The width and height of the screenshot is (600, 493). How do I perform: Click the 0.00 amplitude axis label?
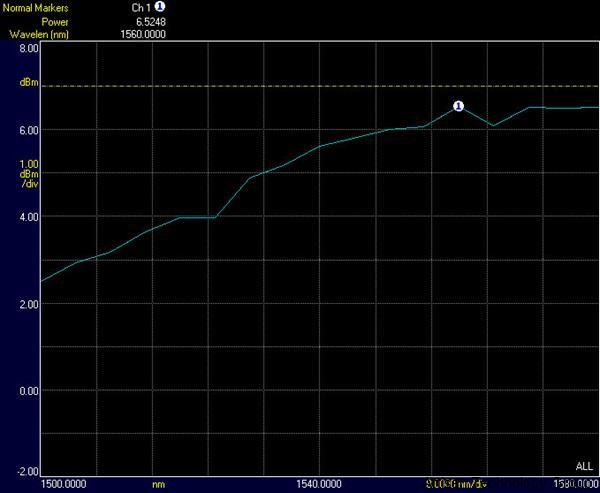(x=28, y=390)
